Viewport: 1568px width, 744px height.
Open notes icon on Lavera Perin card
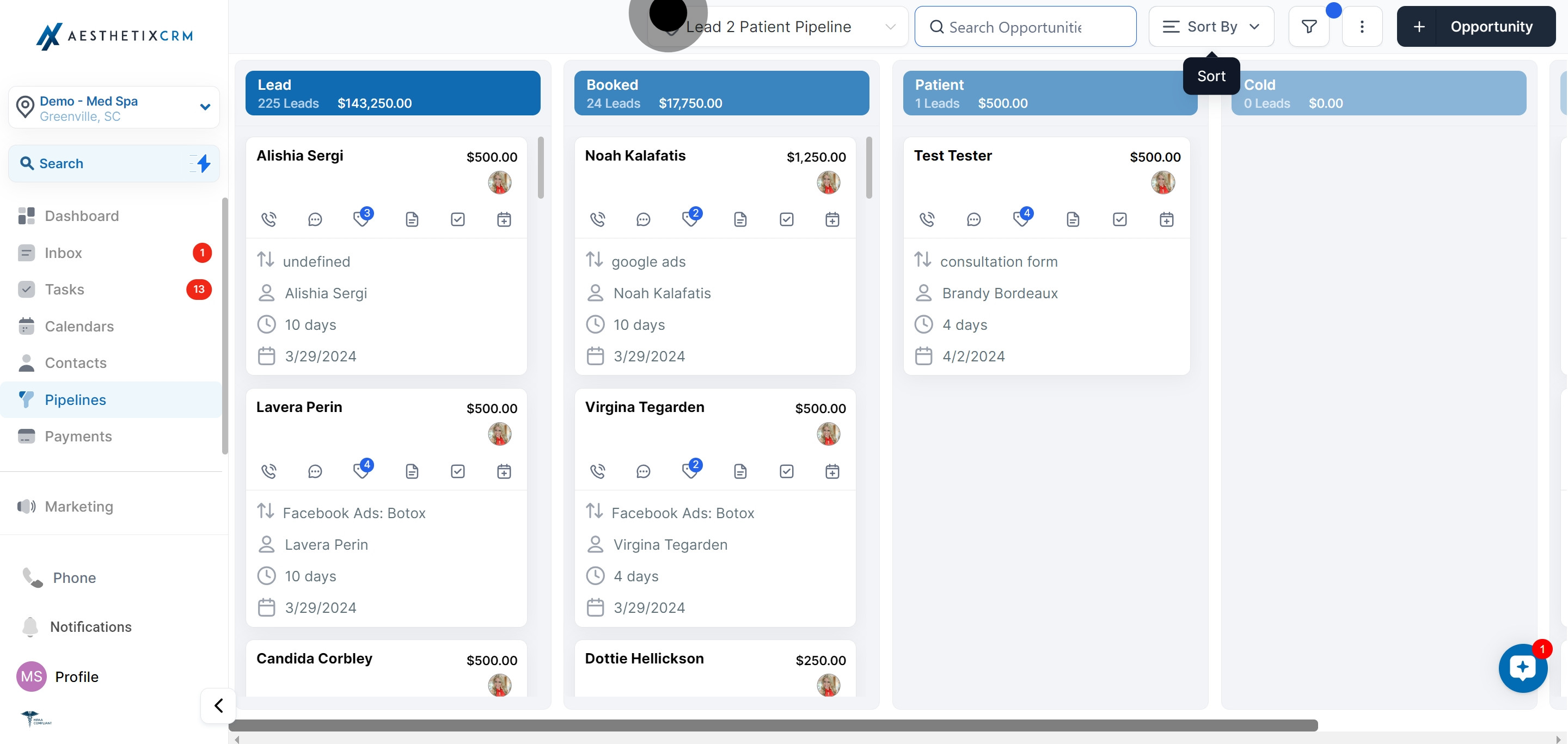[x=412, y=471]
